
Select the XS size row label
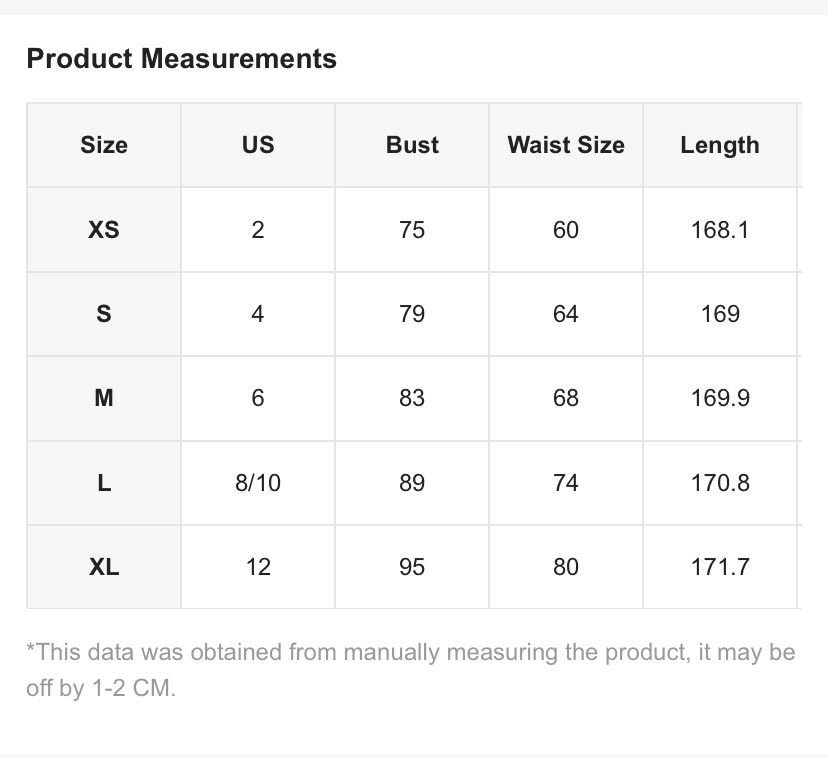coord(104,230)
